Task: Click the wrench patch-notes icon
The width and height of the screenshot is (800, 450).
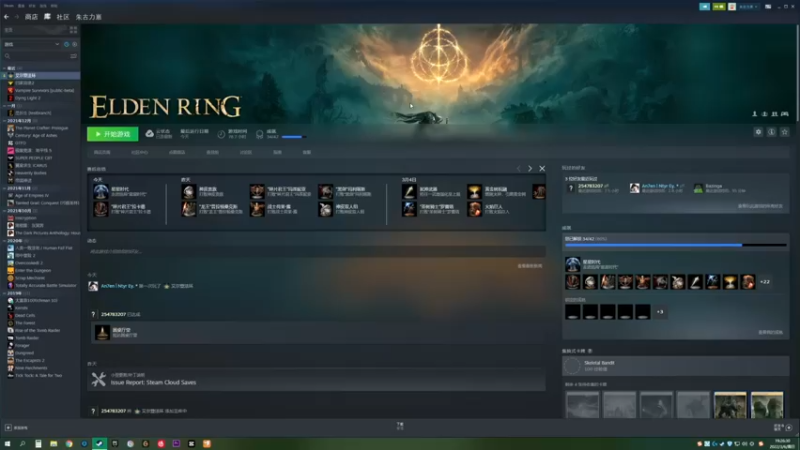Action: click(98, 379)
